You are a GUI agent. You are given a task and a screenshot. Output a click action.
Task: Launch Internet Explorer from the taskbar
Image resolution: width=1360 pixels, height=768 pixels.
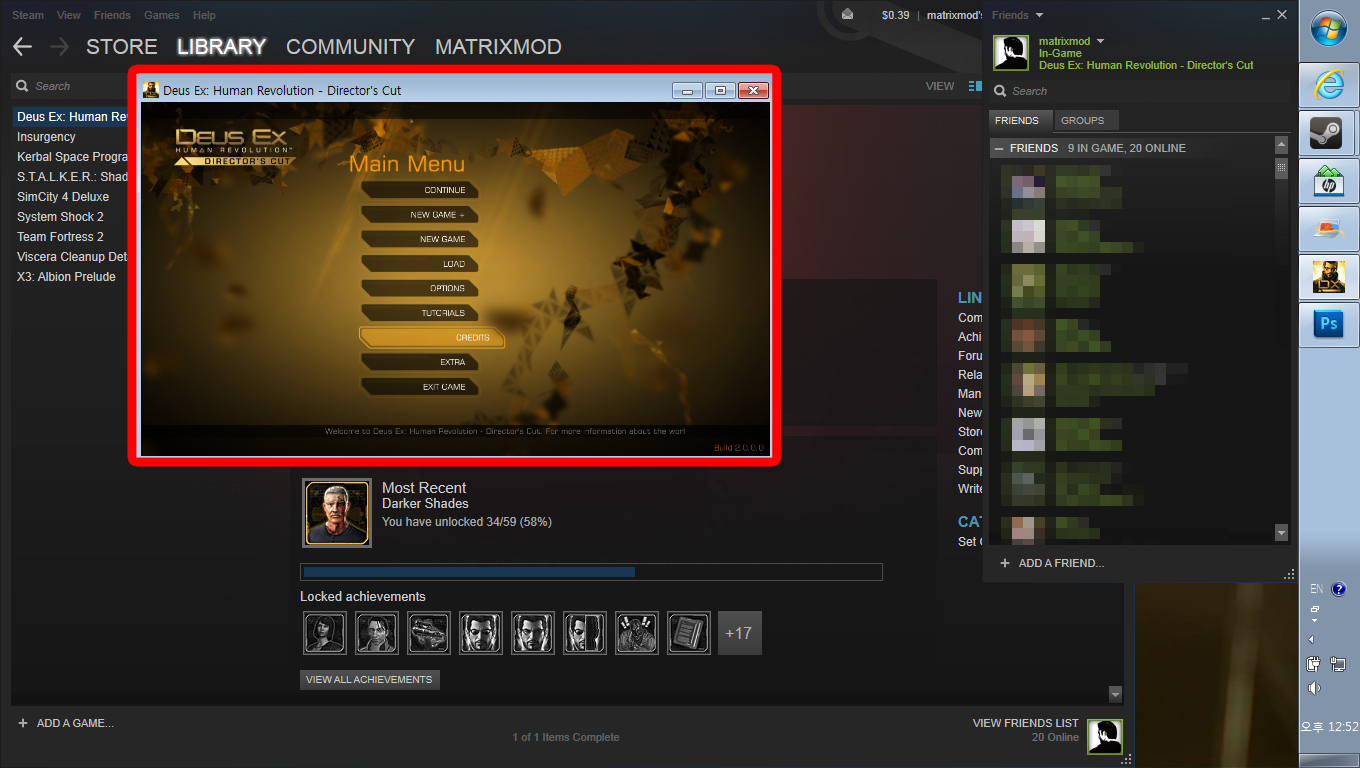coord(1329,85)
